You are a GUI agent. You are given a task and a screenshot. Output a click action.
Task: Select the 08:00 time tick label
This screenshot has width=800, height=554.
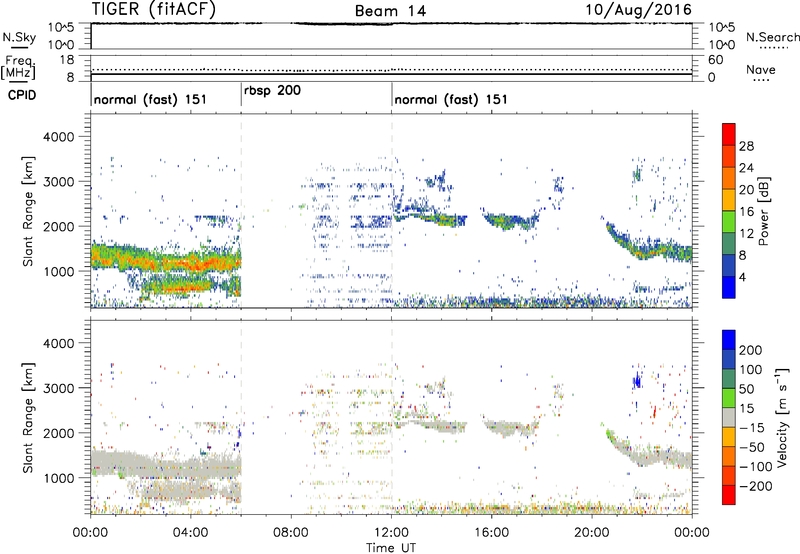tap(291, 533)
